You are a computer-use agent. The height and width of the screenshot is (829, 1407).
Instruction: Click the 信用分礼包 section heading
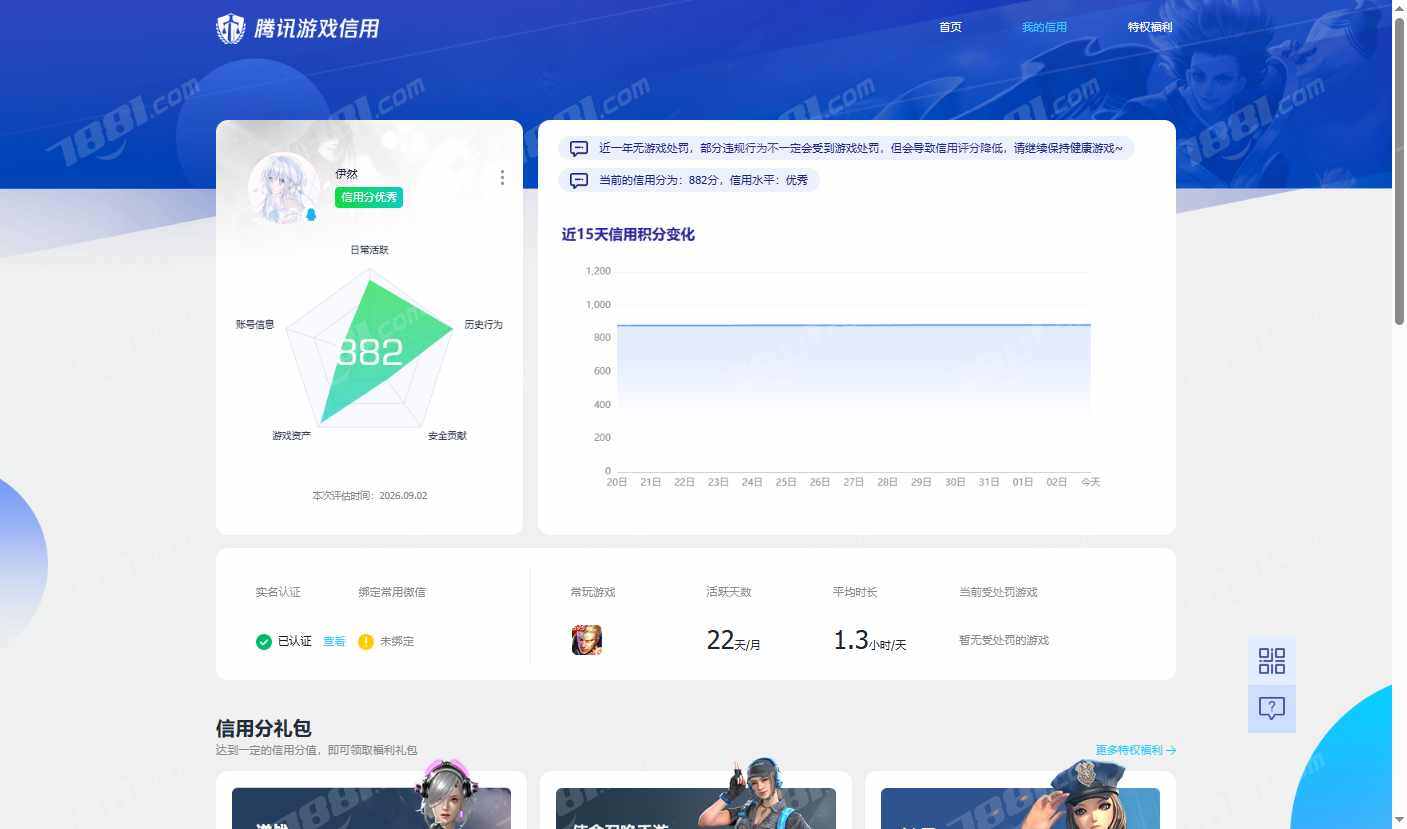(x=264, y=728)
